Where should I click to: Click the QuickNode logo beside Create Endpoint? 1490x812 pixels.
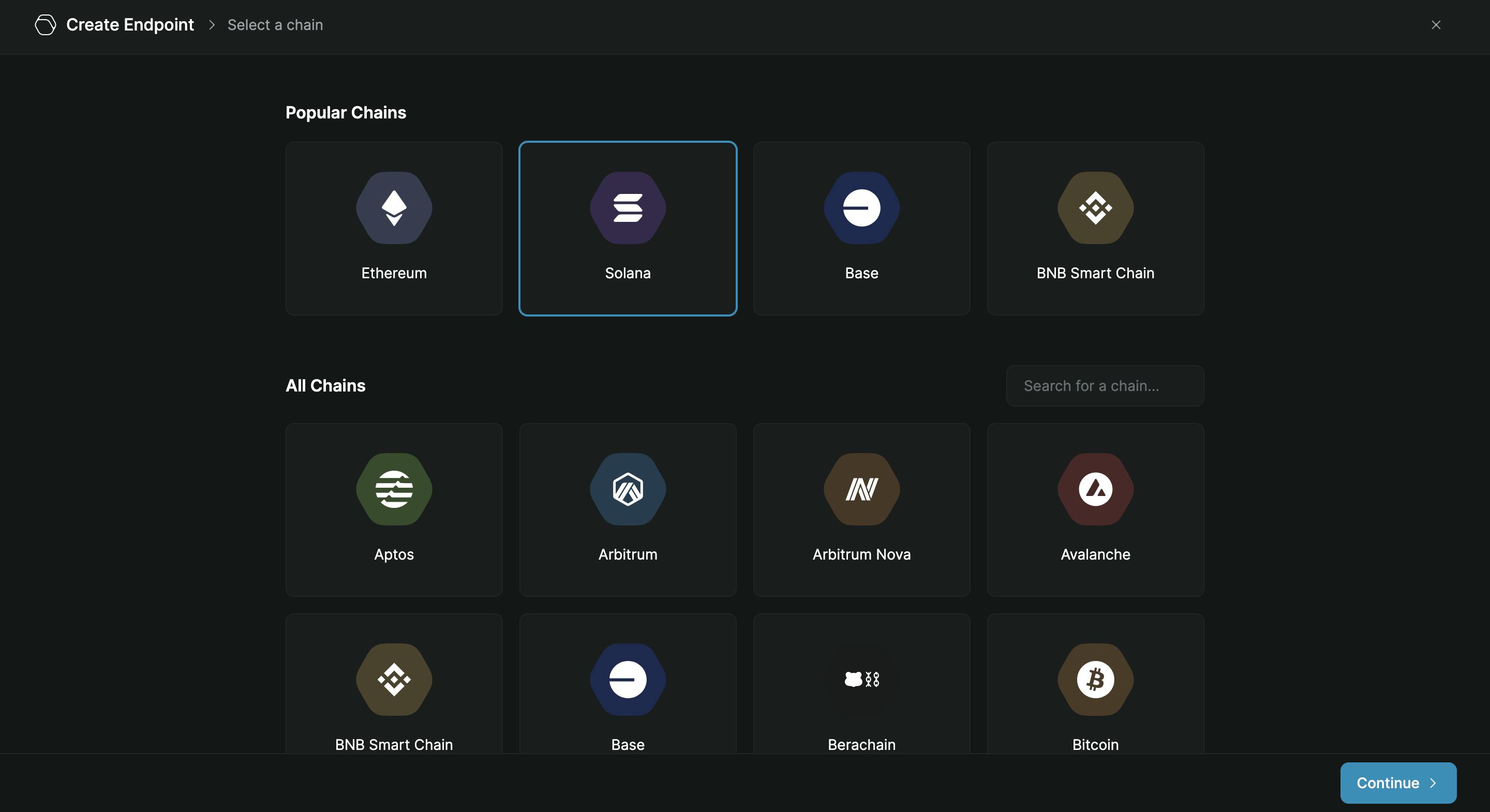(45, 25)
